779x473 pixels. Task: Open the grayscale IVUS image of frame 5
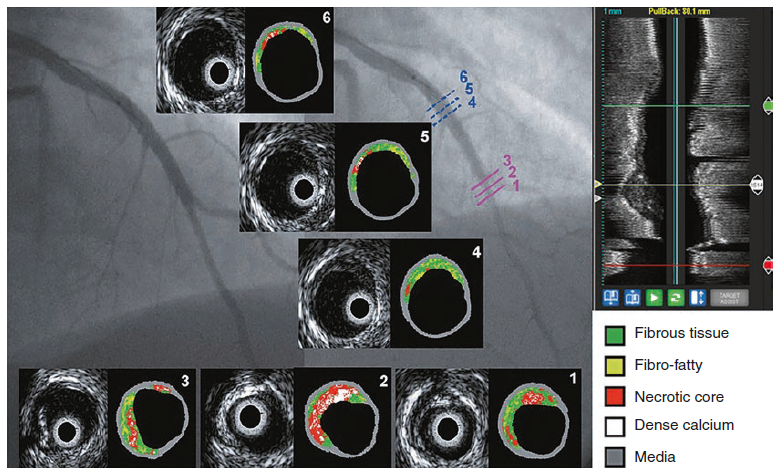287,177
